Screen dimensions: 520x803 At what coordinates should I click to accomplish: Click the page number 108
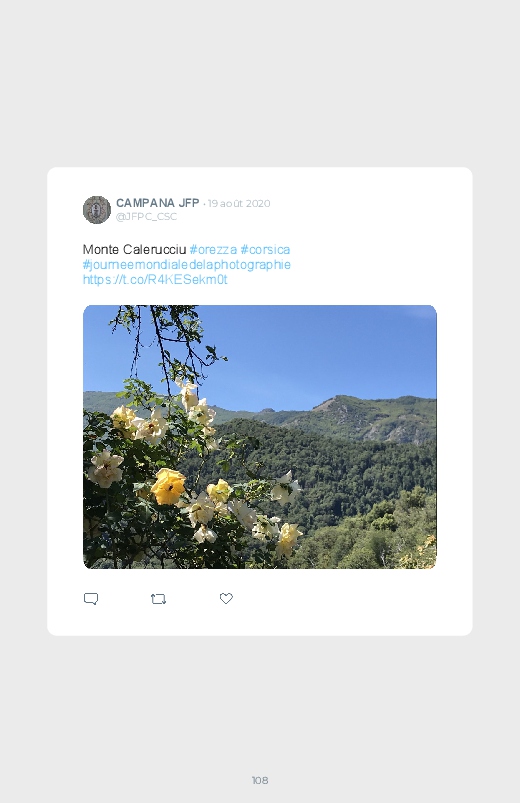[260, 780]
